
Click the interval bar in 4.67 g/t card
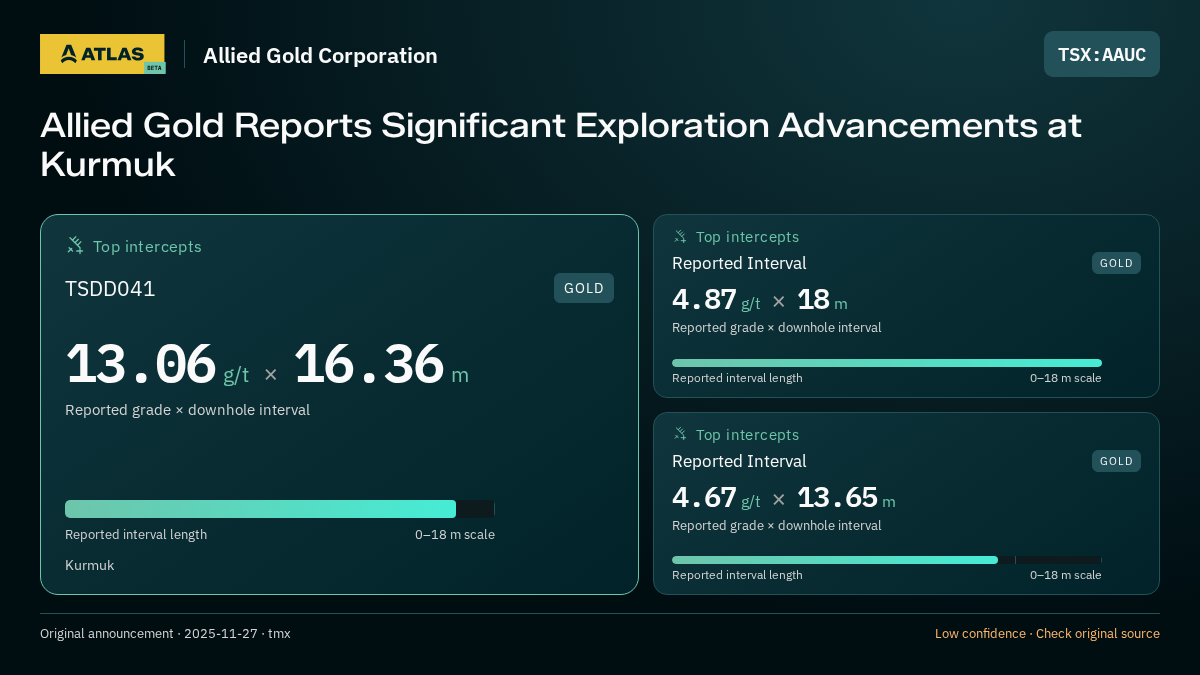click(x=887, y=560)
